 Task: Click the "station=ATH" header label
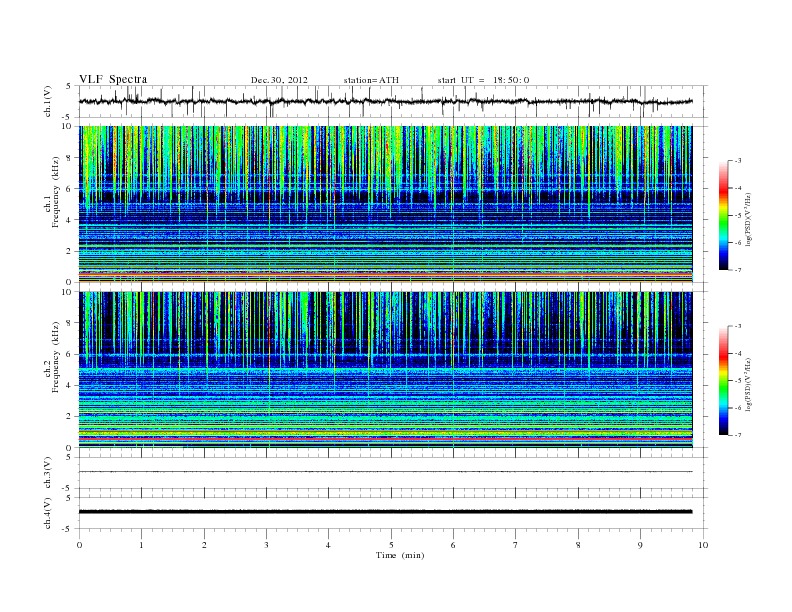click(x=371, y=80)
